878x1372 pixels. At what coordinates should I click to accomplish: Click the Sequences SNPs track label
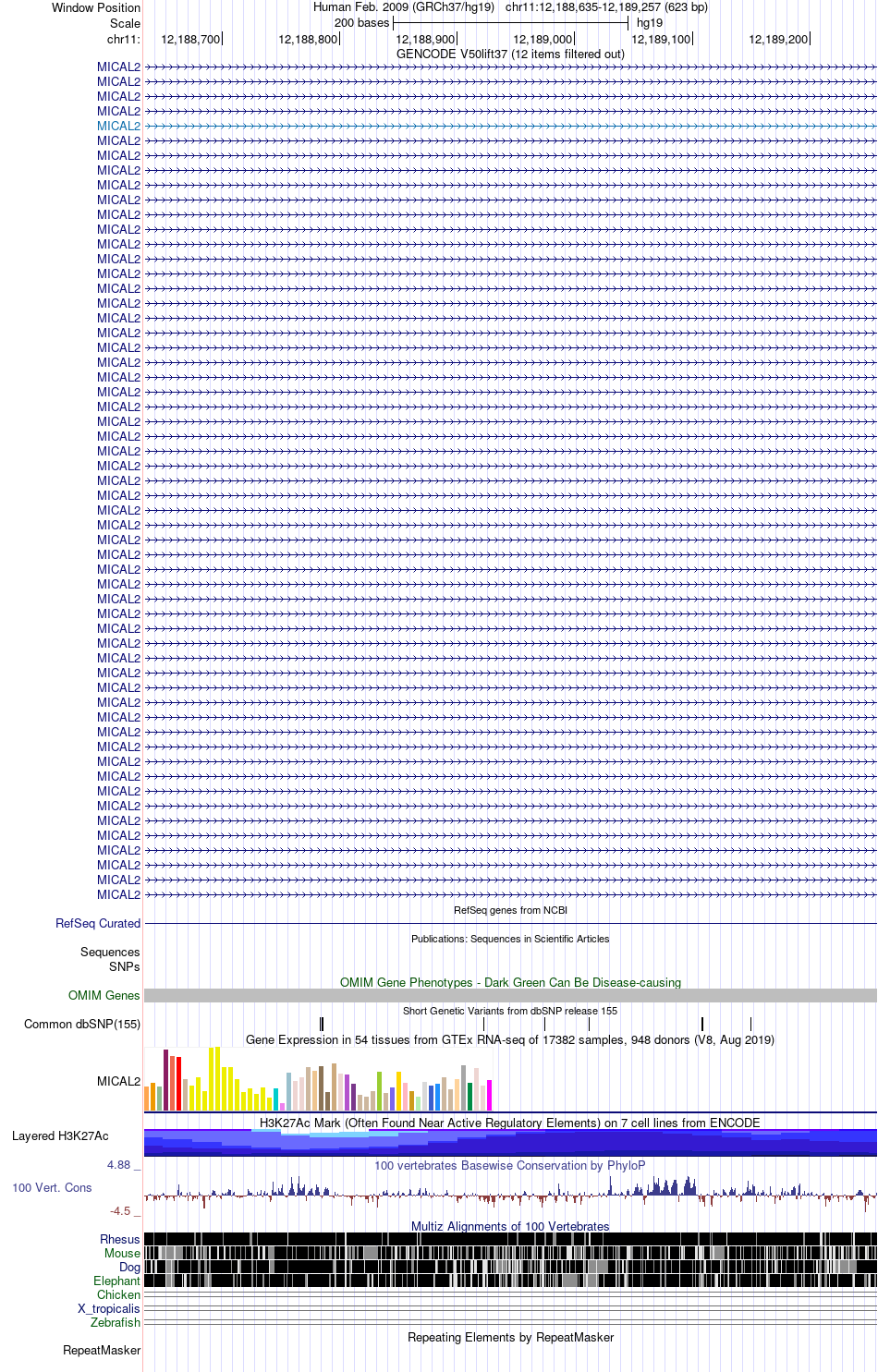pos(110,959)
